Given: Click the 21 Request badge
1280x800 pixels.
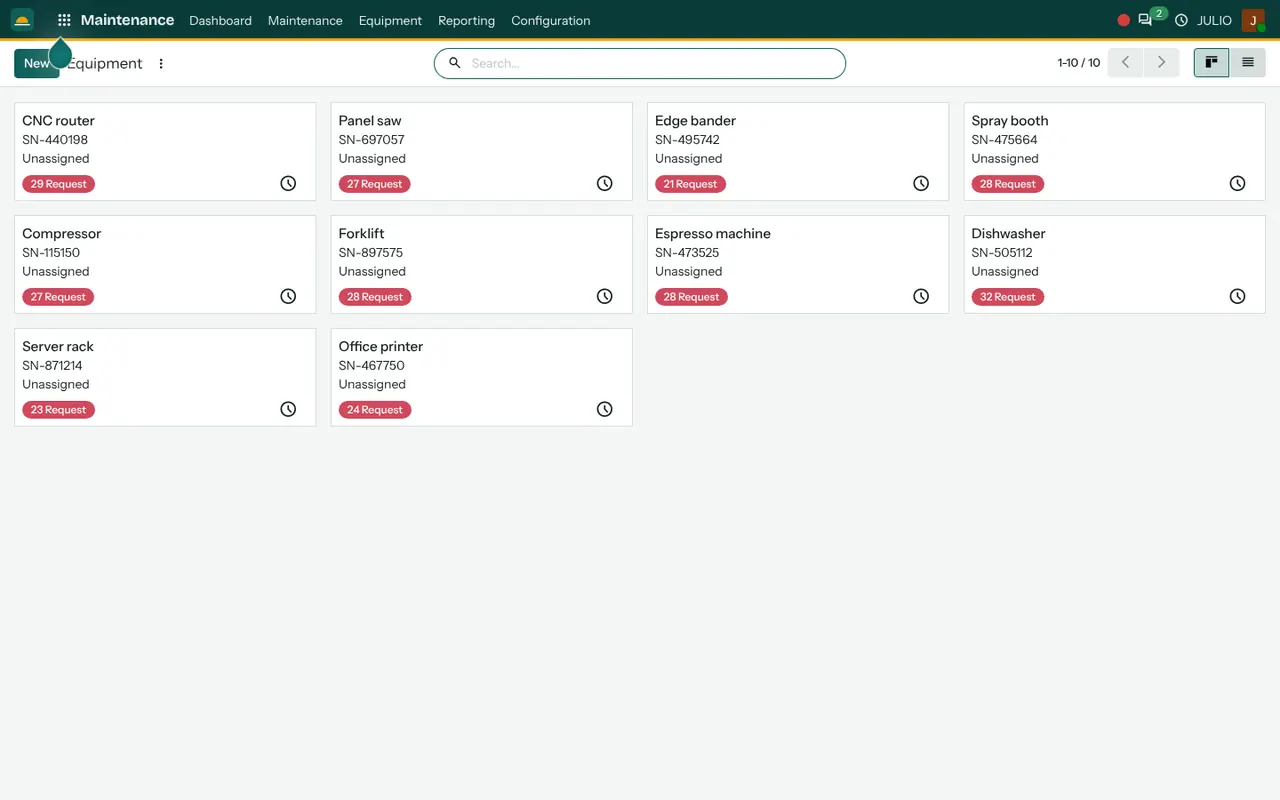Looking at the screenshot, I should click(x=690, y=184).
